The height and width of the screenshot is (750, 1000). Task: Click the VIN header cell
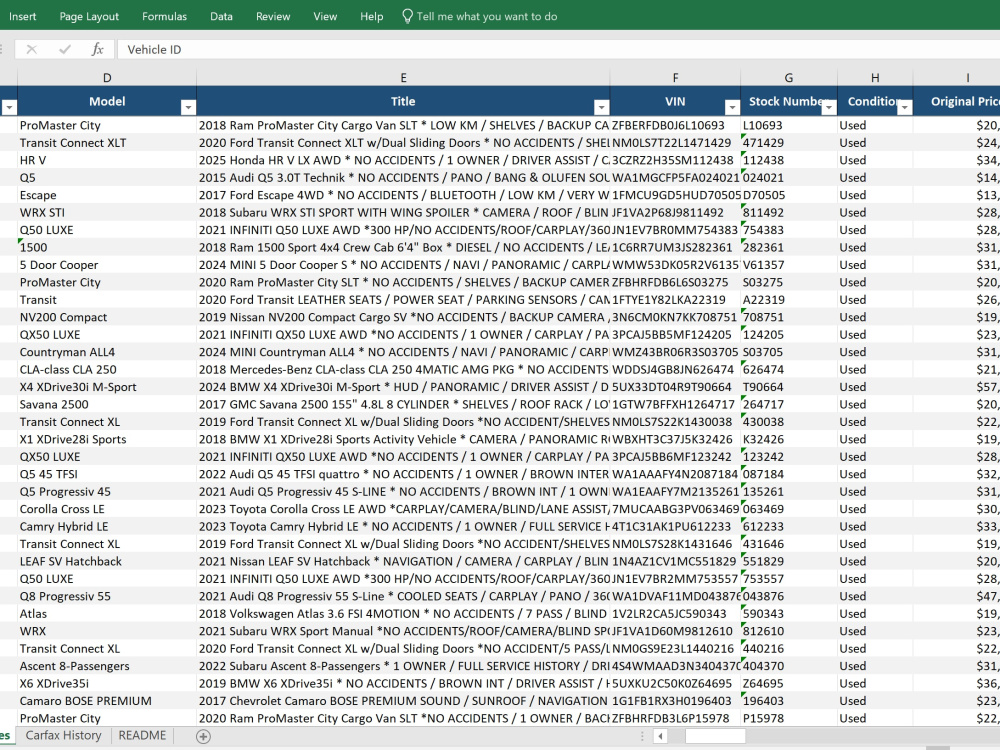click(x=675, y=101)
